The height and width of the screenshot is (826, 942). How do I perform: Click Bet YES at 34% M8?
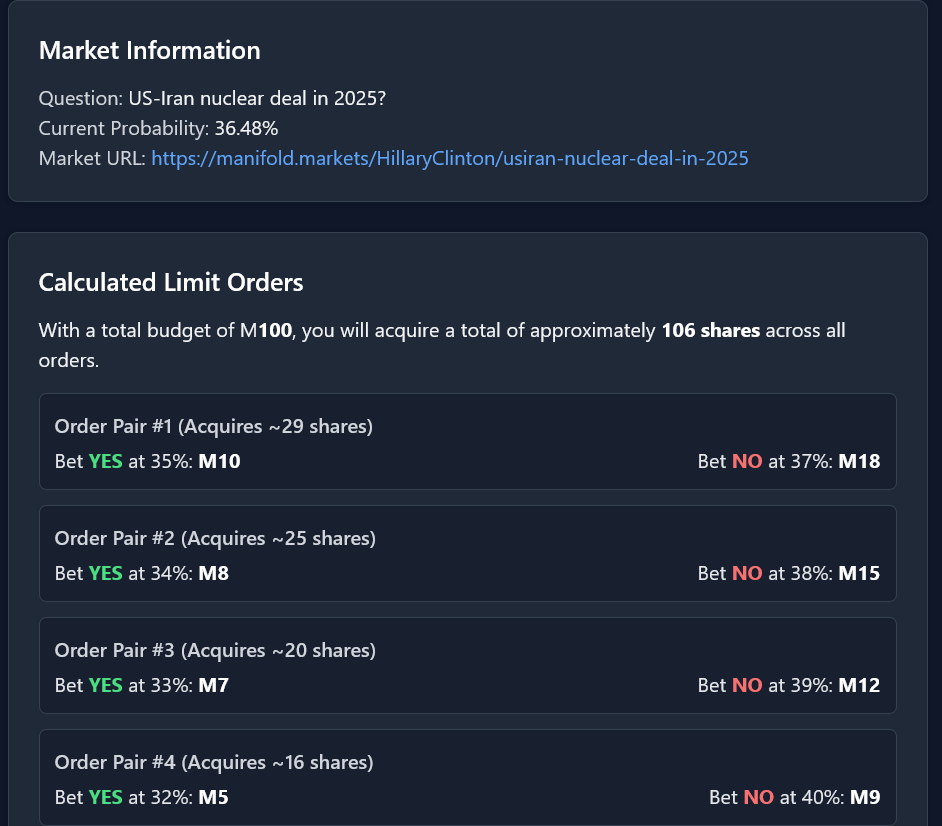pos(142,573)
